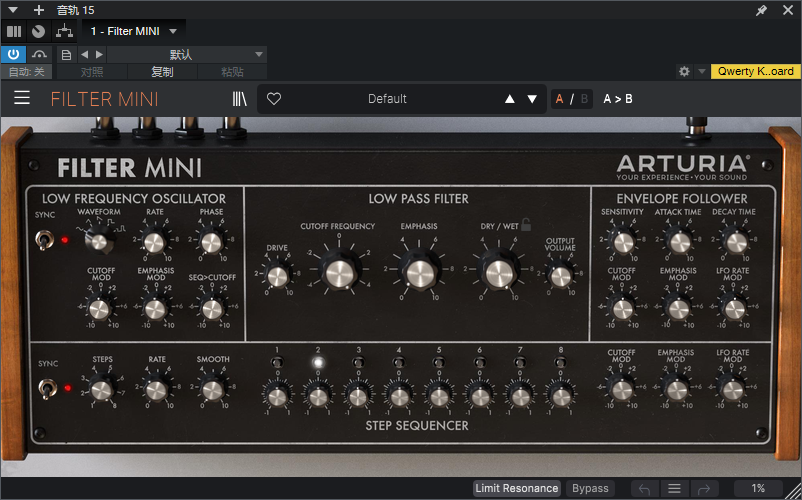Viewport: 802px width, 500px height.
Task: Click the A > B copy button
Action: pos(617,99)
